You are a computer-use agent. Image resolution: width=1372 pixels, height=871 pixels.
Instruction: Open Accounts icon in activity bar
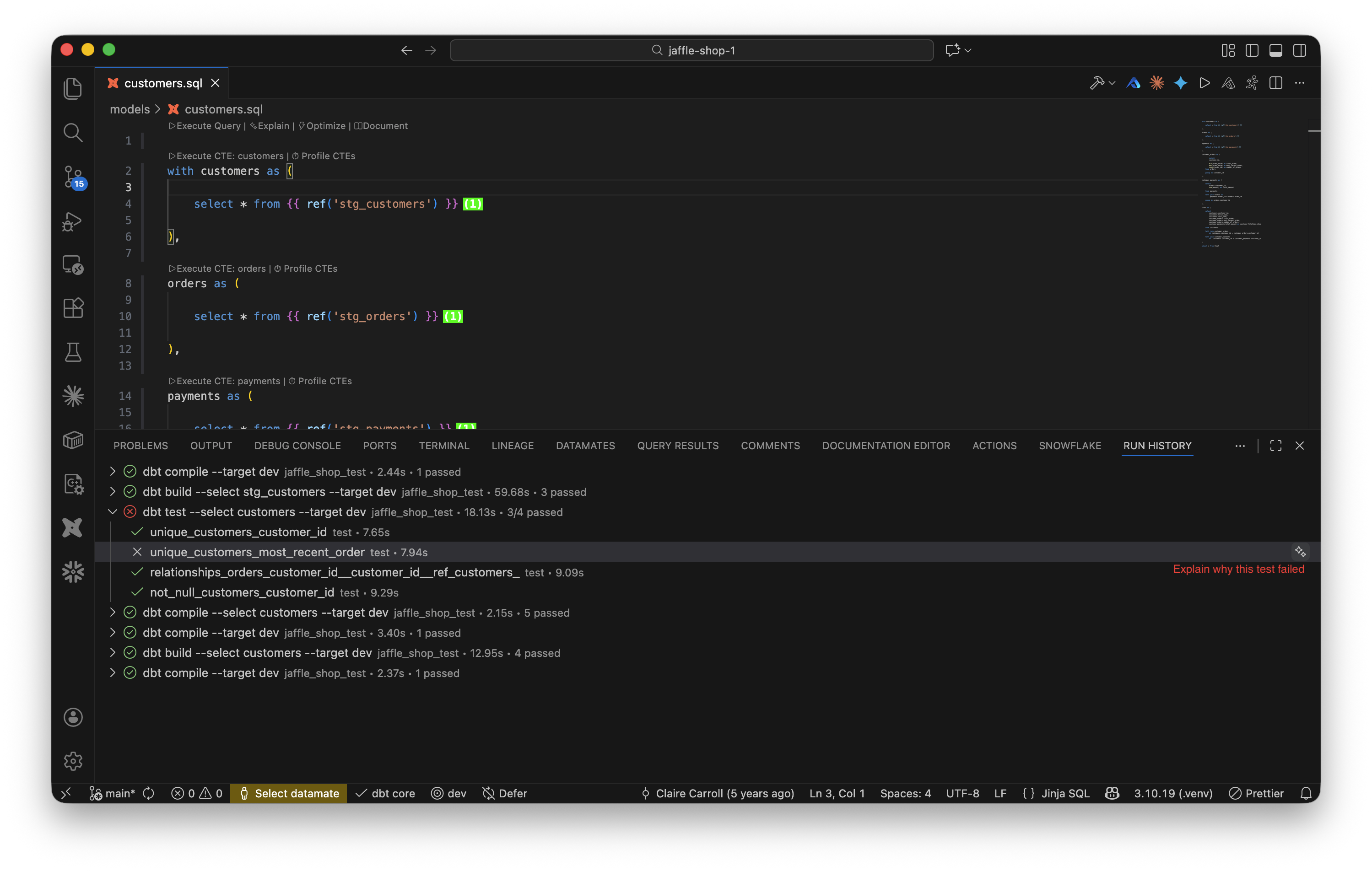pyautogui.click(x=73, y=717)
